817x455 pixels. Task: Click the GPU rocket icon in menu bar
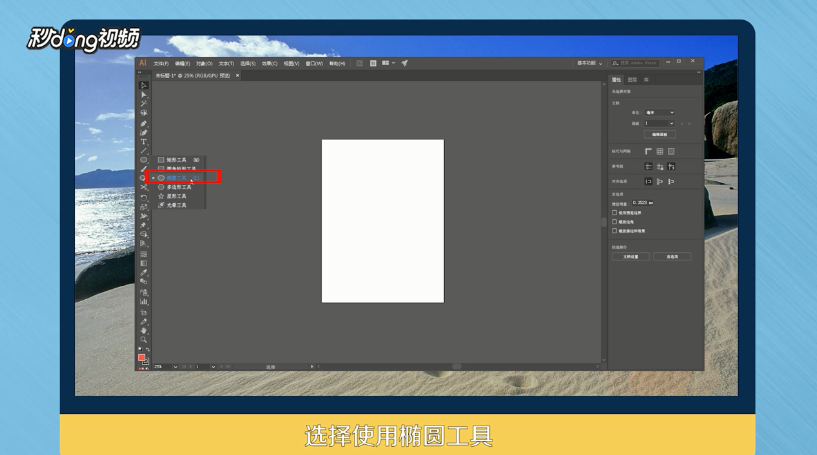[x=404, y=63]
